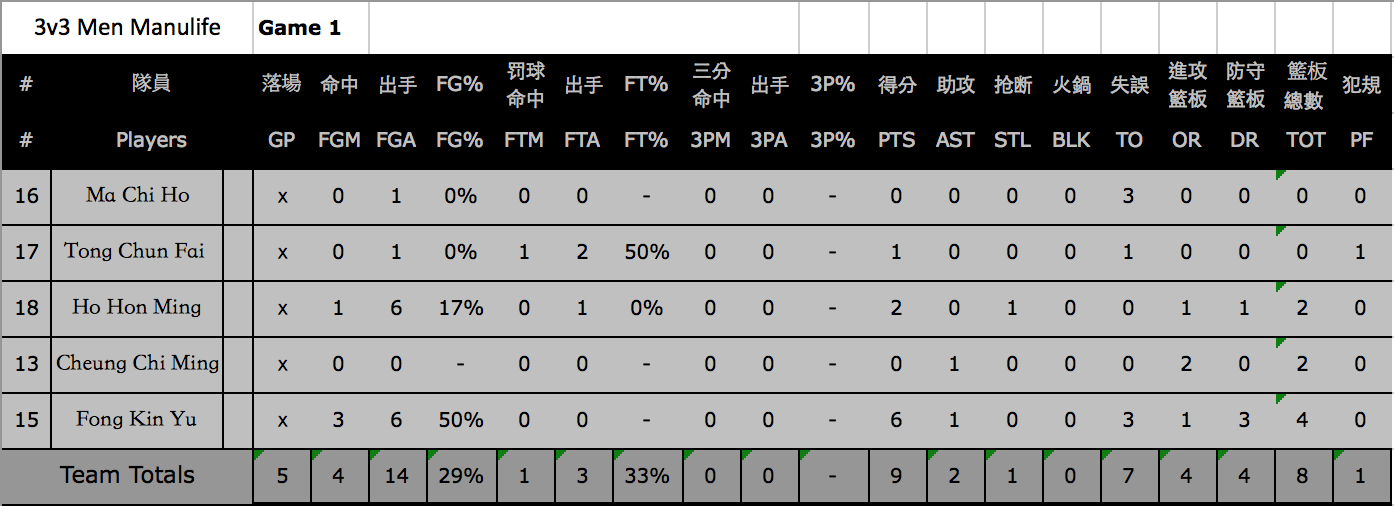Select player name cell 'Tong Chun Fai'
Image resolution: width=1394 pixels, height=506 pixels.
coord(138,251)
